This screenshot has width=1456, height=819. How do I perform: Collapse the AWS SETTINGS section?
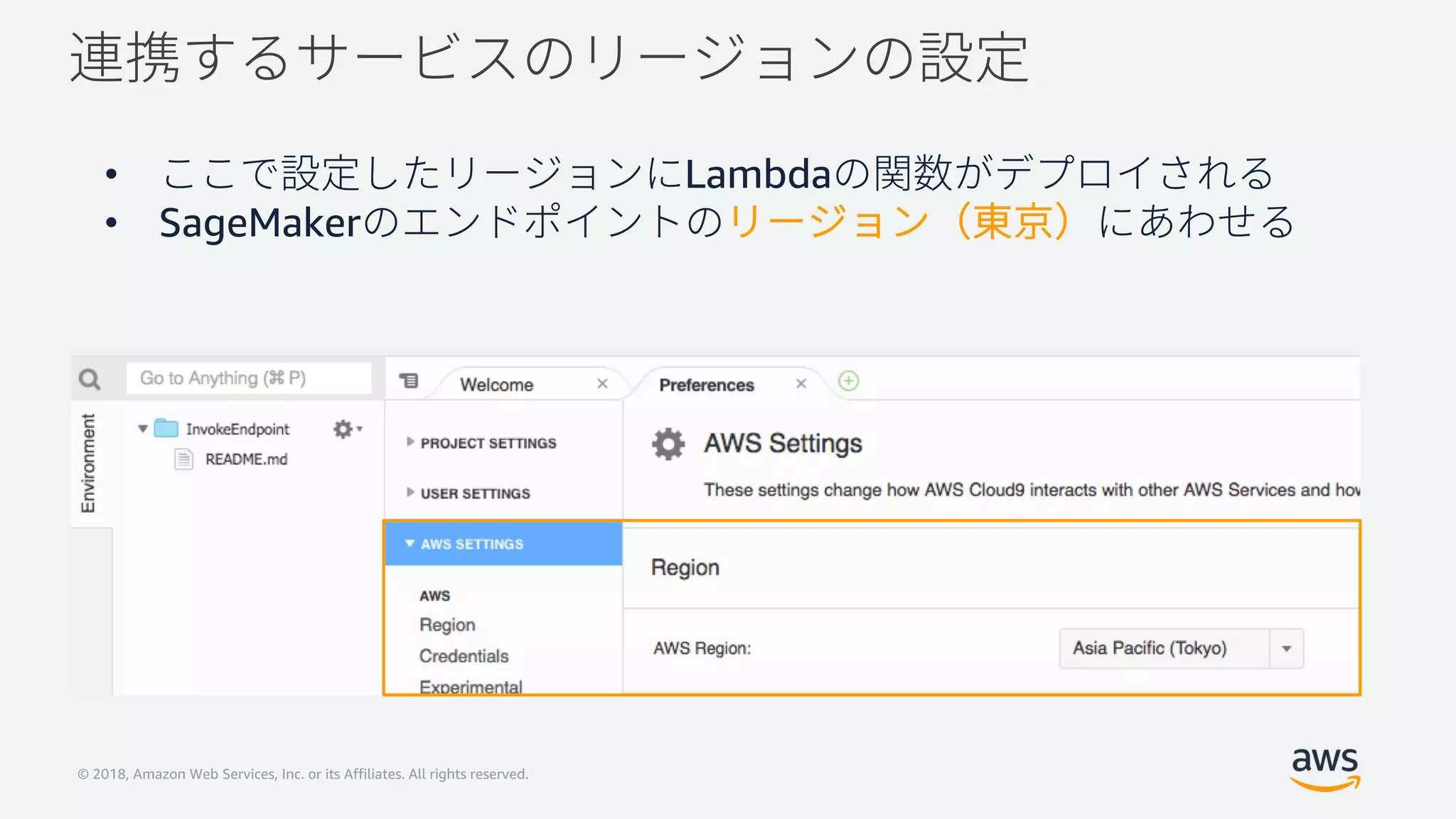pyautogui.click(x=503, y=544)
